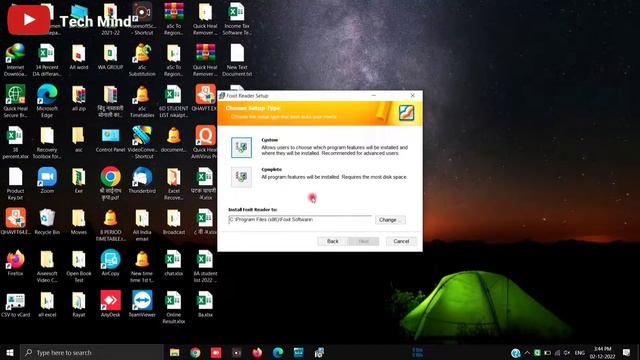Select the 8 PERIOD TIMETABLE file
The image size is (640, 360).
coord(111,225)
